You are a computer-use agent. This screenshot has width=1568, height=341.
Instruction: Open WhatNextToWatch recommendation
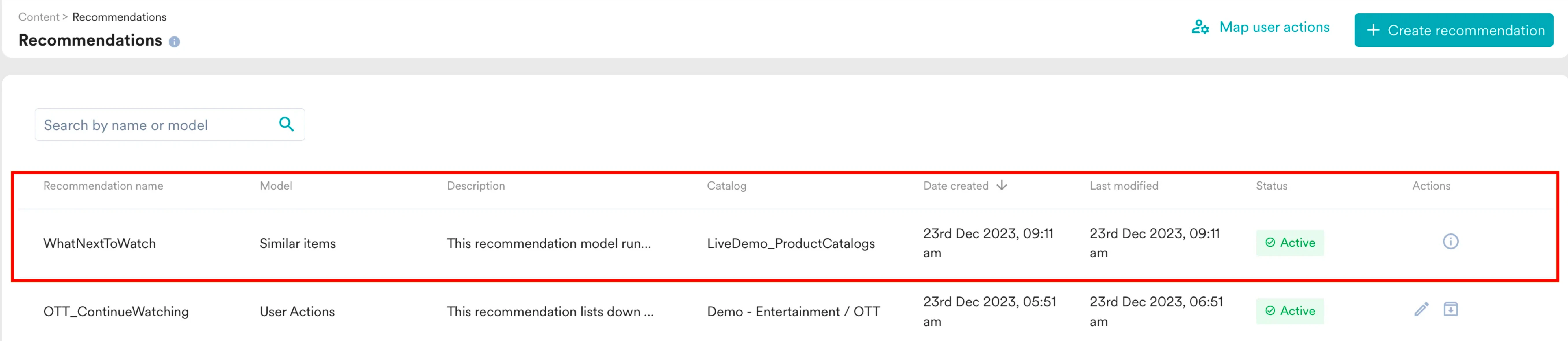[x=99, y=244]
